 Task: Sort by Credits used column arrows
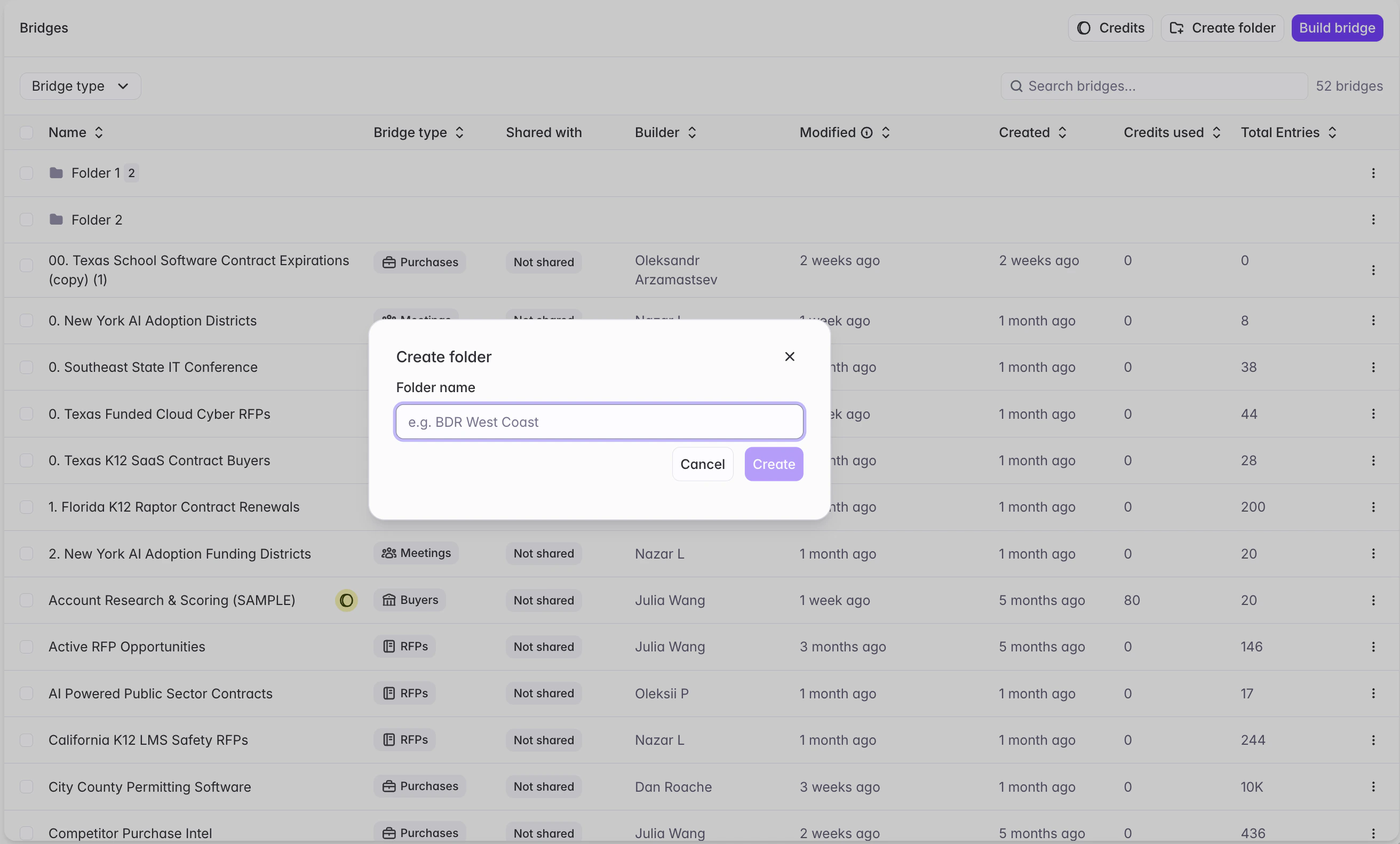click(x=1216, y=132)
